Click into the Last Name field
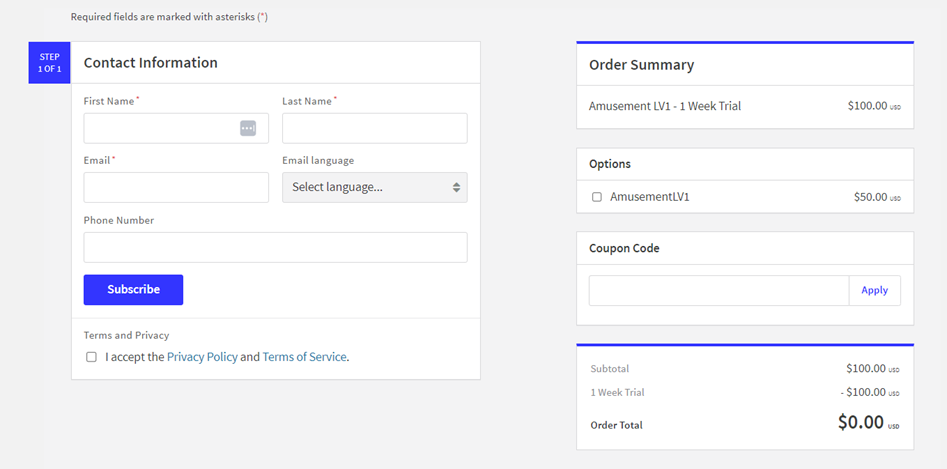 [x=374, y=128]
